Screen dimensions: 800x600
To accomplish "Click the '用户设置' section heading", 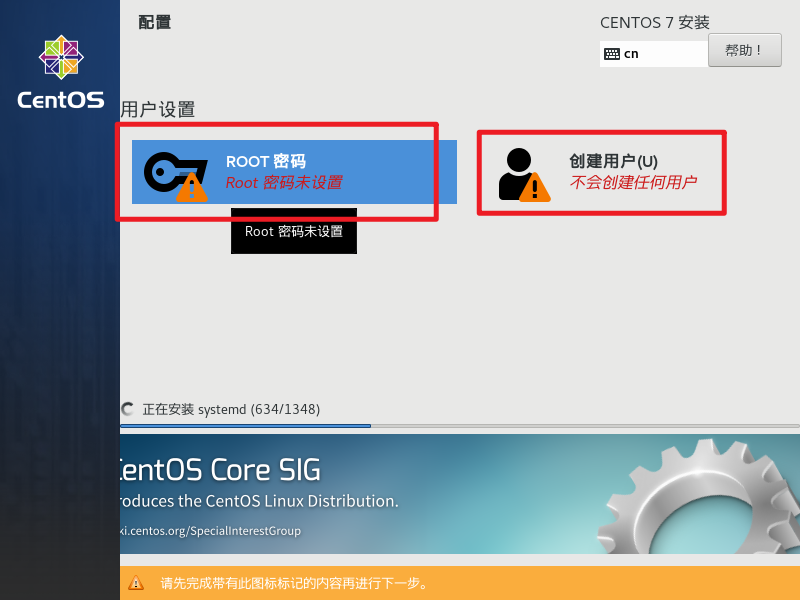I will (x=158, y=109).
